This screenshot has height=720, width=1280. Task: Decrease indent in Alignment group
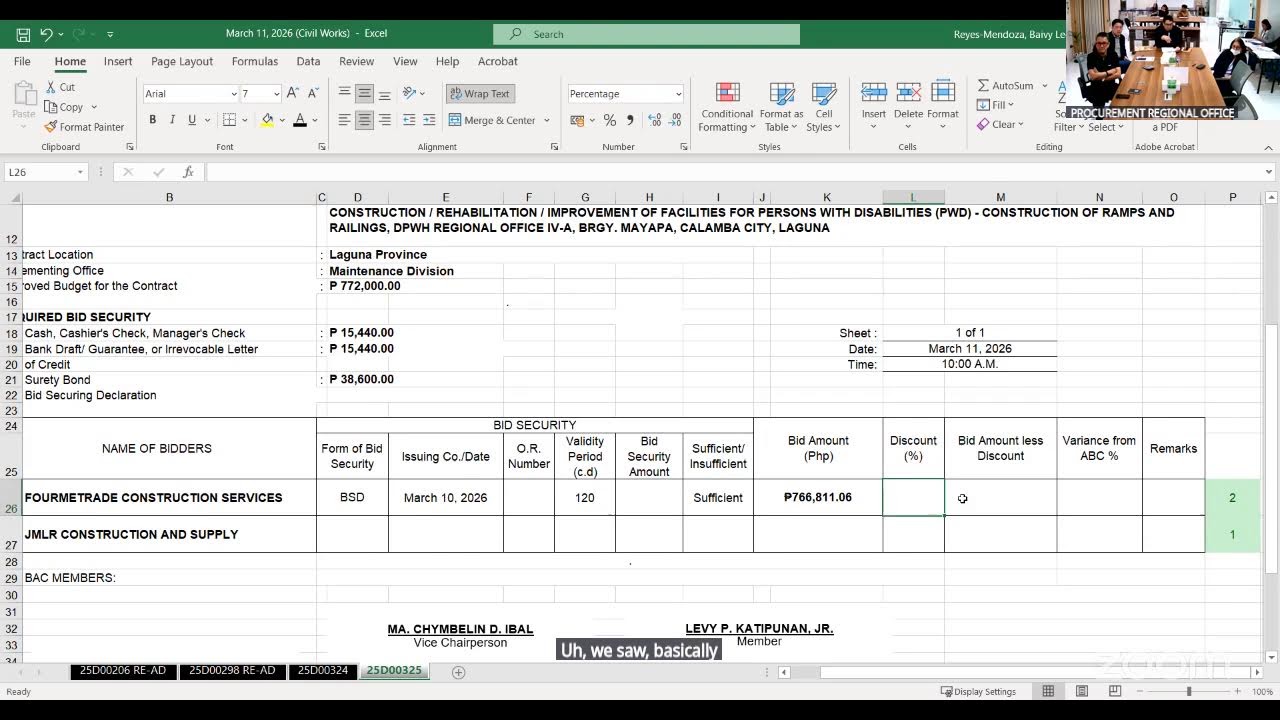409,120
